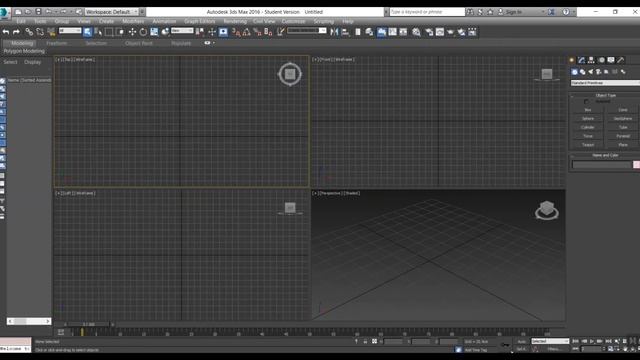Screen dimensions: 640x360
Task: Open the Rendered Frame Window icon
Action: 440,32
